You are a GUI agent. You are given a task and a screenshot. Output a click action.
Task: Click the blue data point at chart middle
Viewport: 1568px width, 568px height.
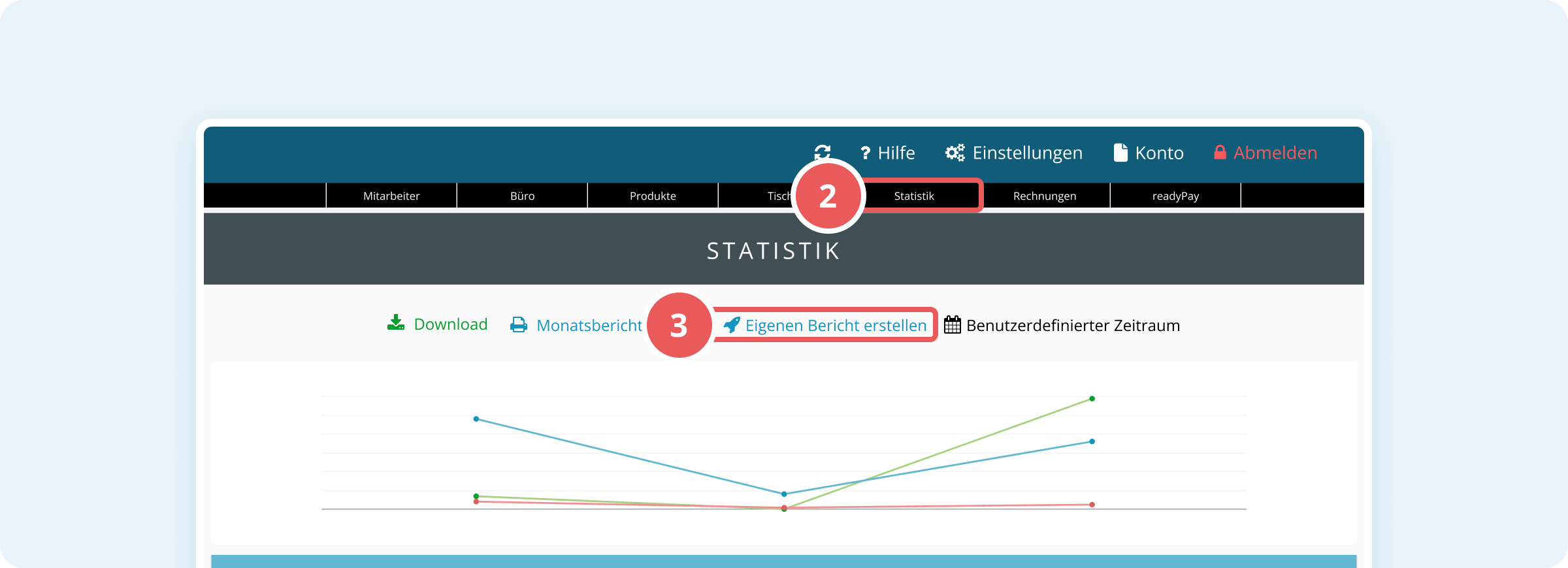click(784, 494)
